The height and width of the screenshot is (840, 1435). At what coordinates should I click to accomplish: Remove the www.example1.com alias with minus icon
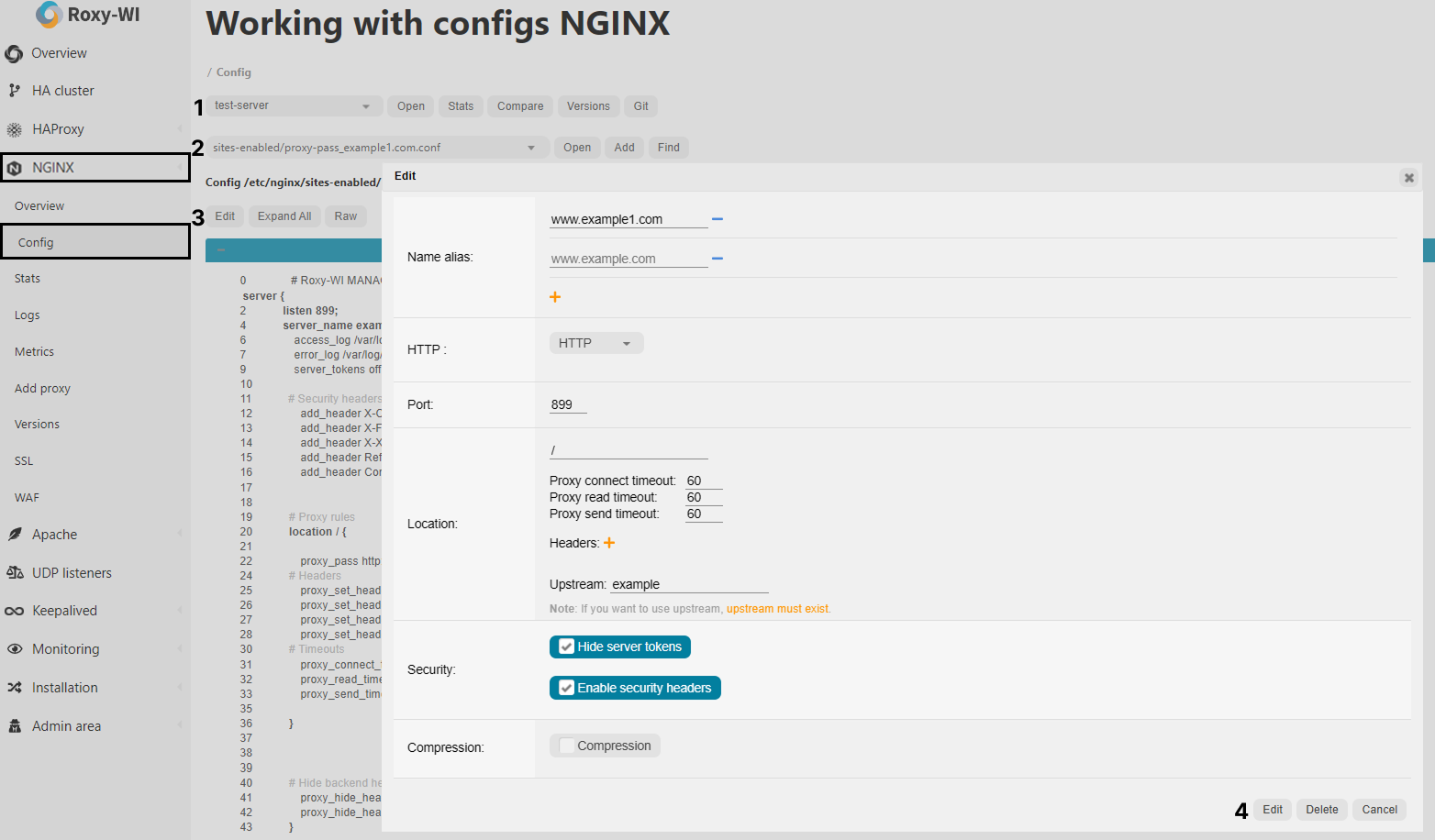click(x=717, y=219)
